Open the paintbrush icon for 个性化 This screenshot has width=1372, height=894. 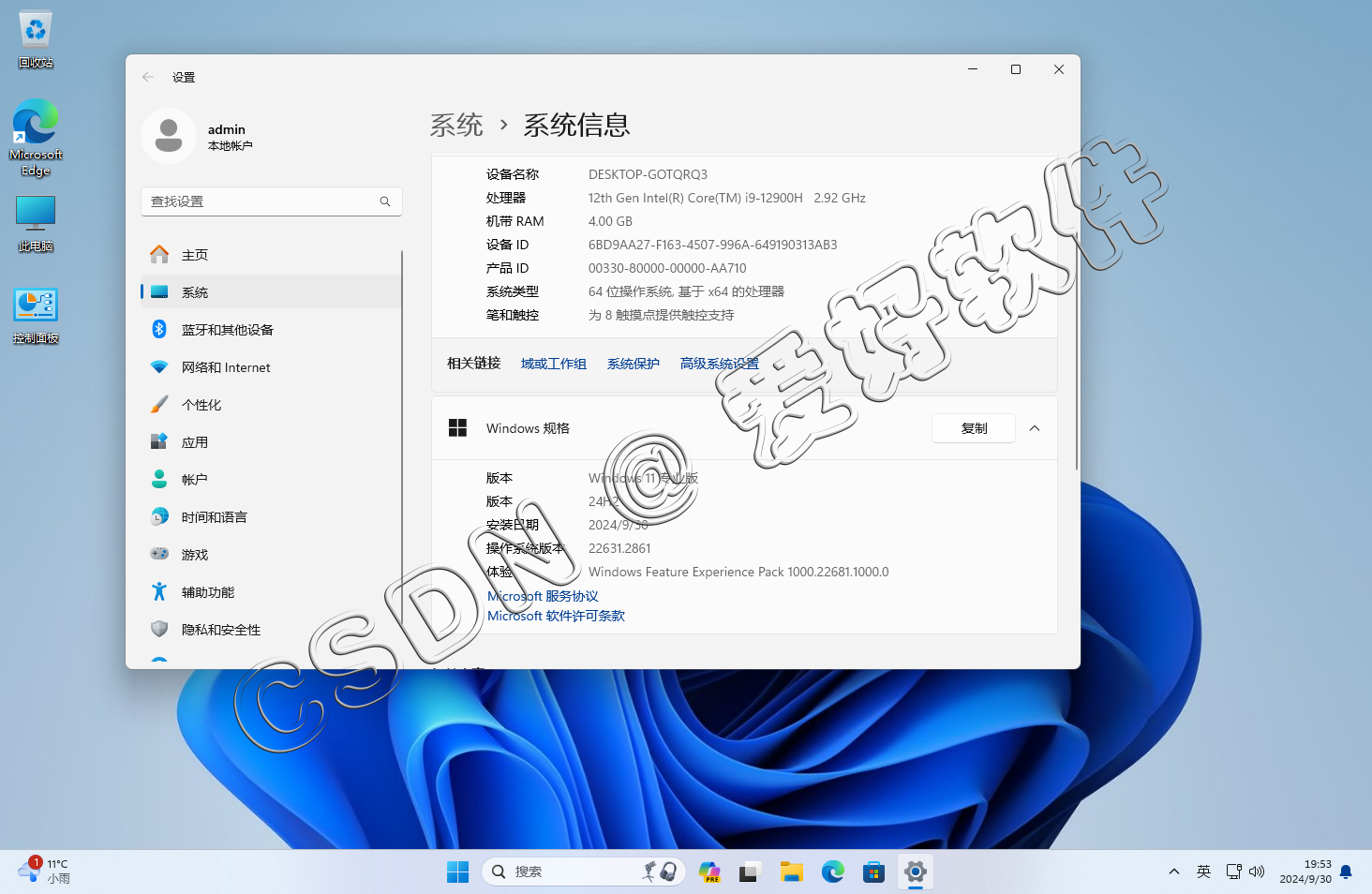click(159, 405)
